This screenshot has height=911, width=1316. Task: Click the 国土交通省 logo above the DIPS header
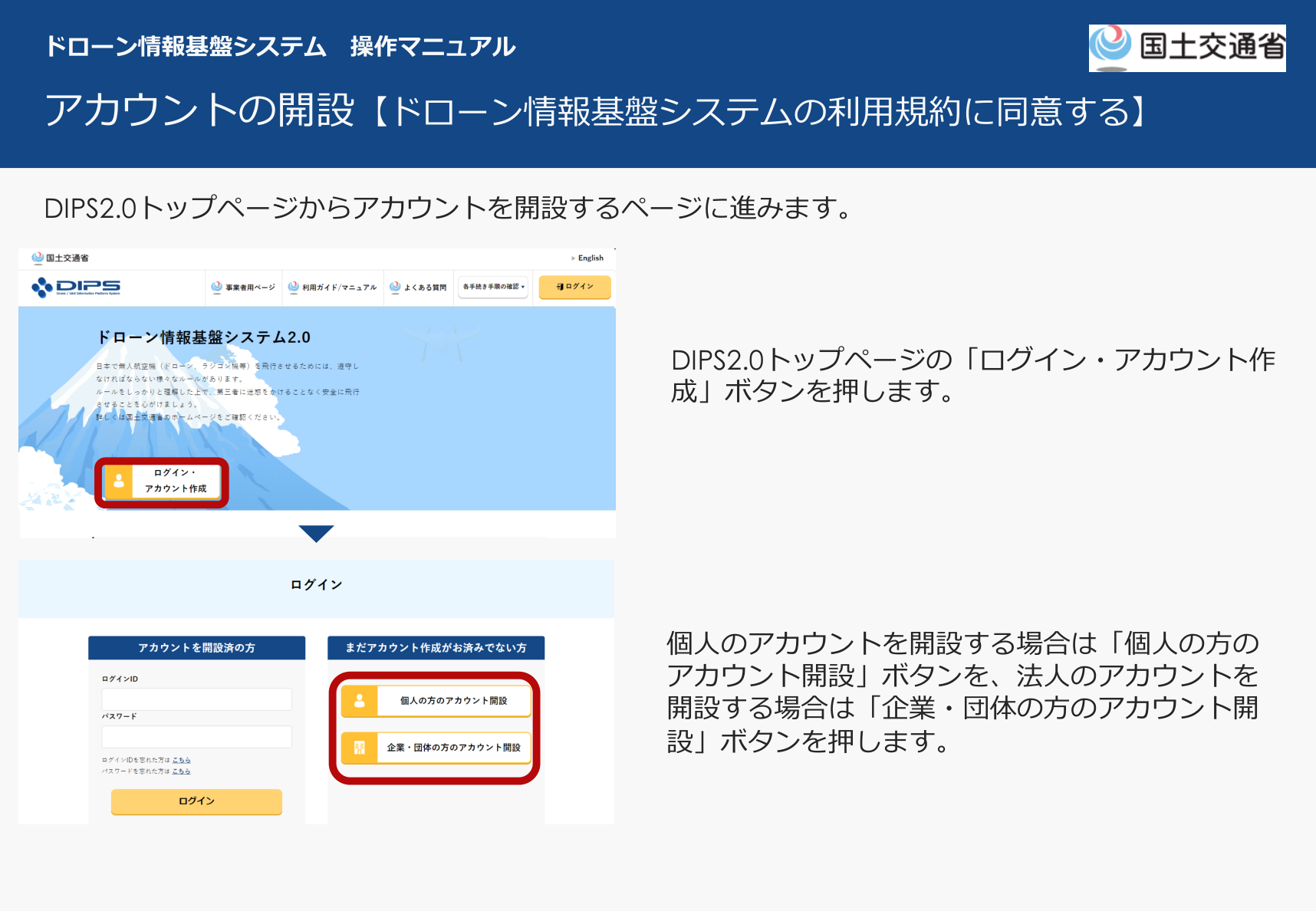[x=60, y=258]
